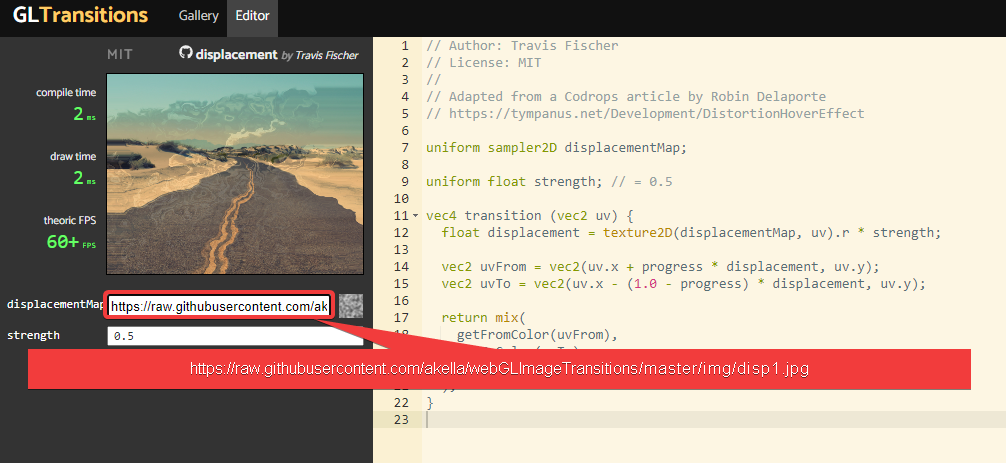Click the theoric FPS 60+ readout

(70, 233)
